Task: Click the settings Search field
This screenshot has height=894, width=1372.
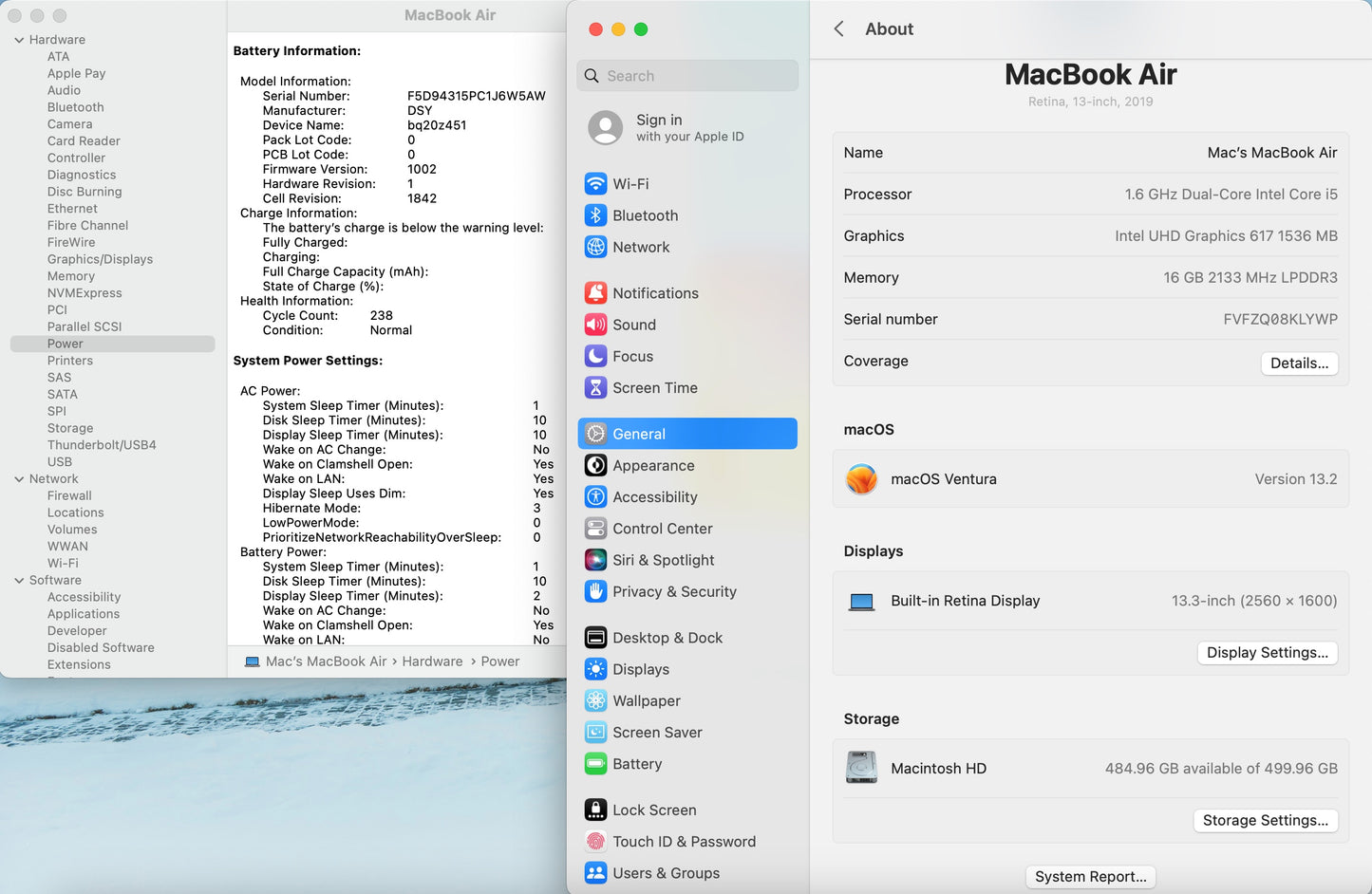Action: 686,75
